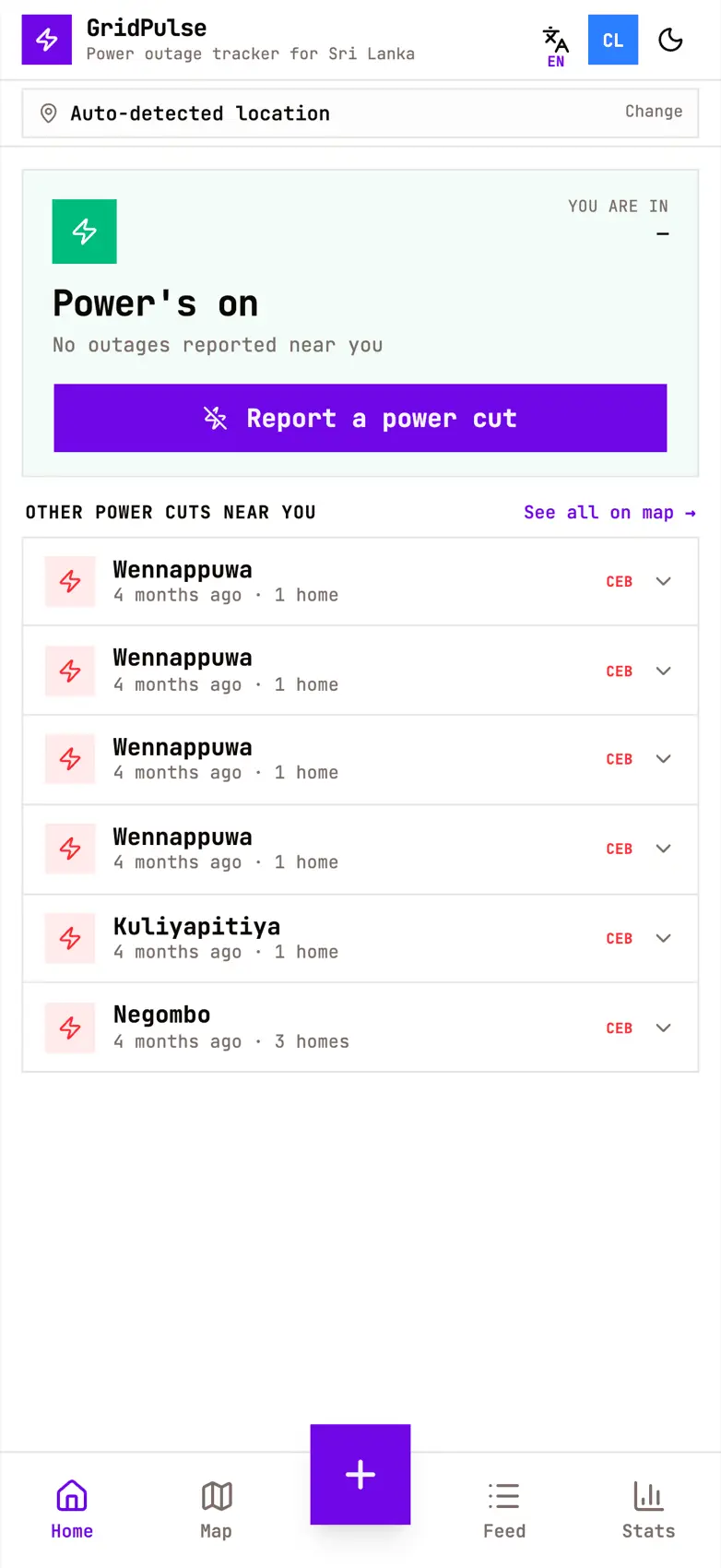Open the Negombo outage lightning icon
Screen dimensions: 721x1568
(x=70, y=1028)
